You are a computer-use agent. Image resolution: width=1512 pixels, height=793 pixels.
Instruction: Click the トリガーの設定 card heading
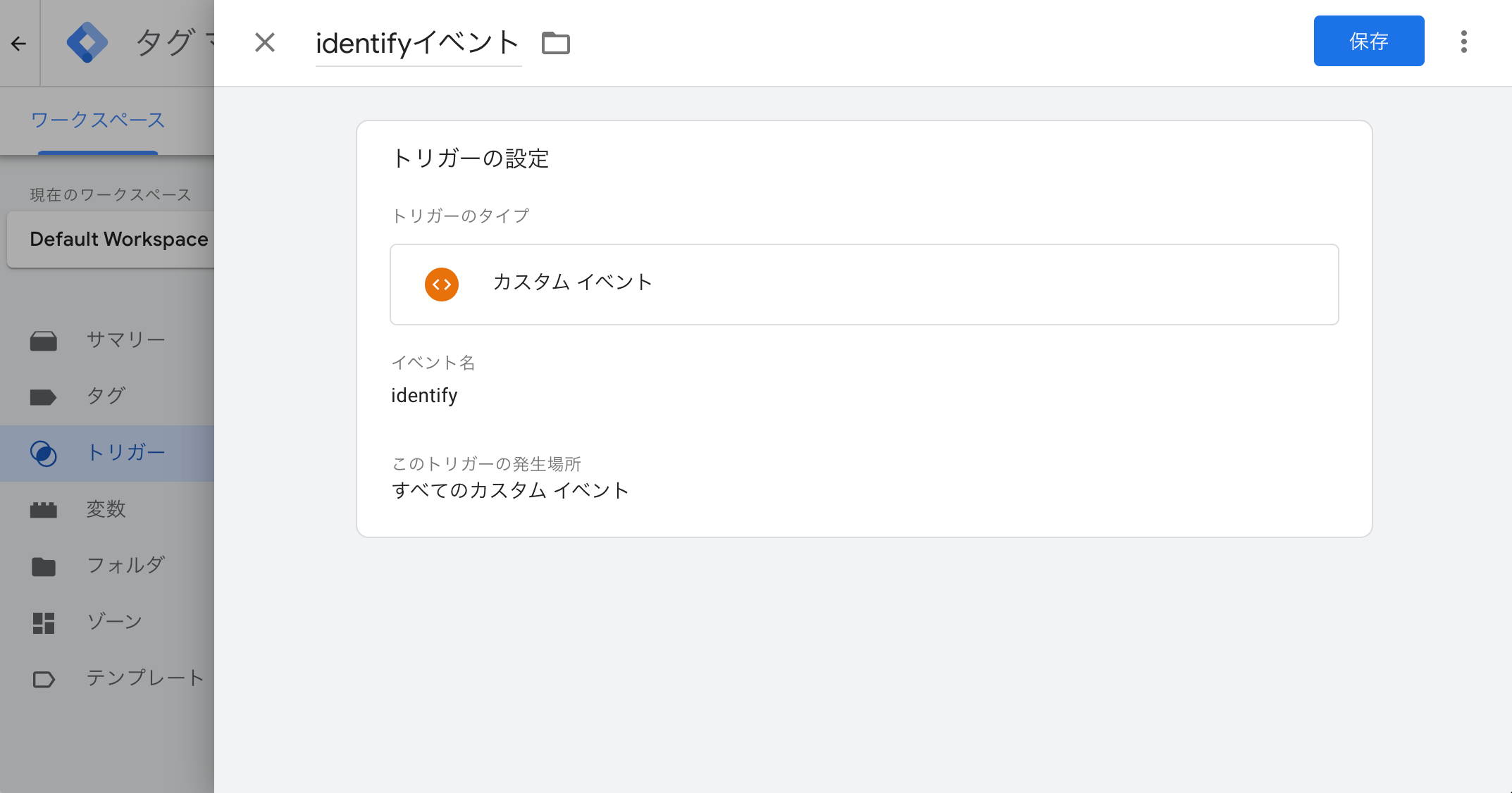471,158
